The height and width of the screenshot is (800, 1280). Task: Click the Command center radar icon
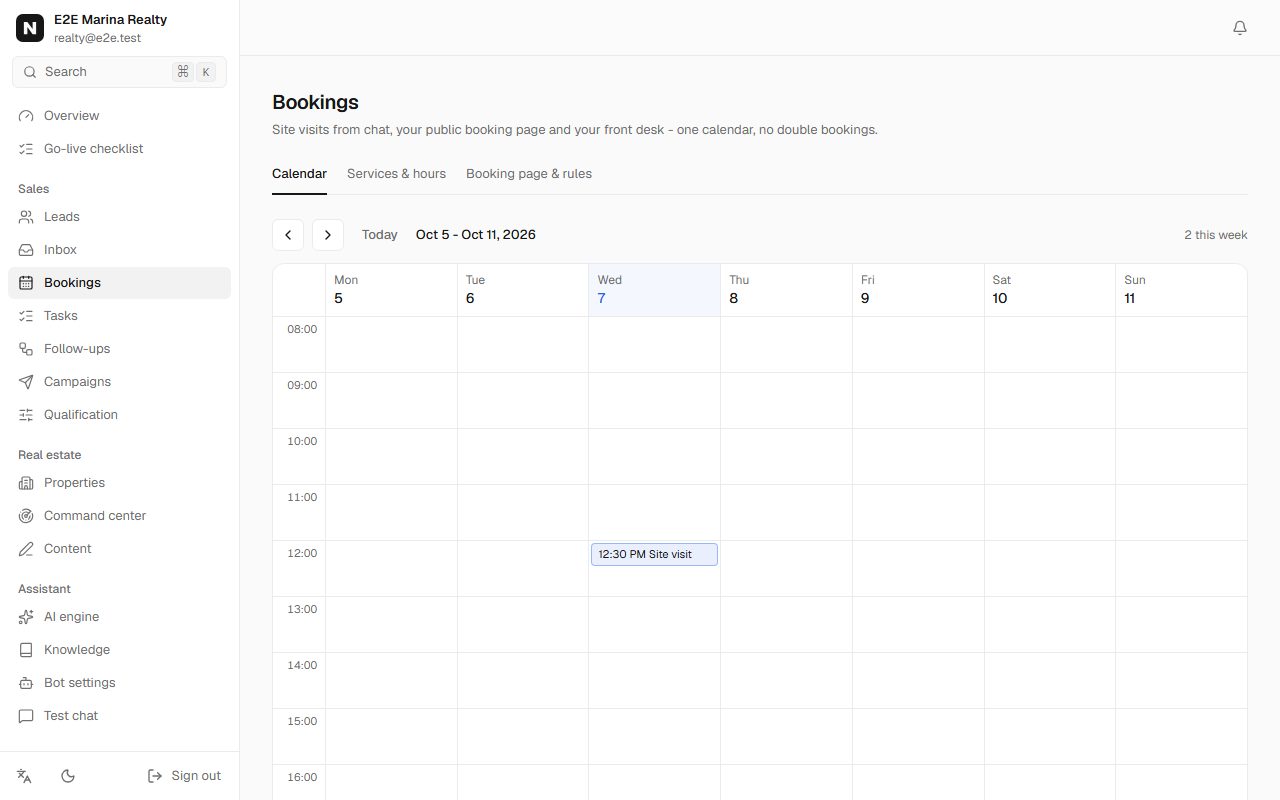26,516
